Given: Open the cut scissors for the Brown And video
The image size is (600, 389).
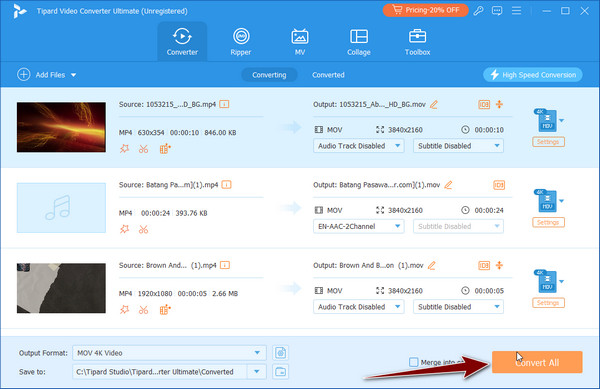Looking at the screenshot, I should (143, 310).
